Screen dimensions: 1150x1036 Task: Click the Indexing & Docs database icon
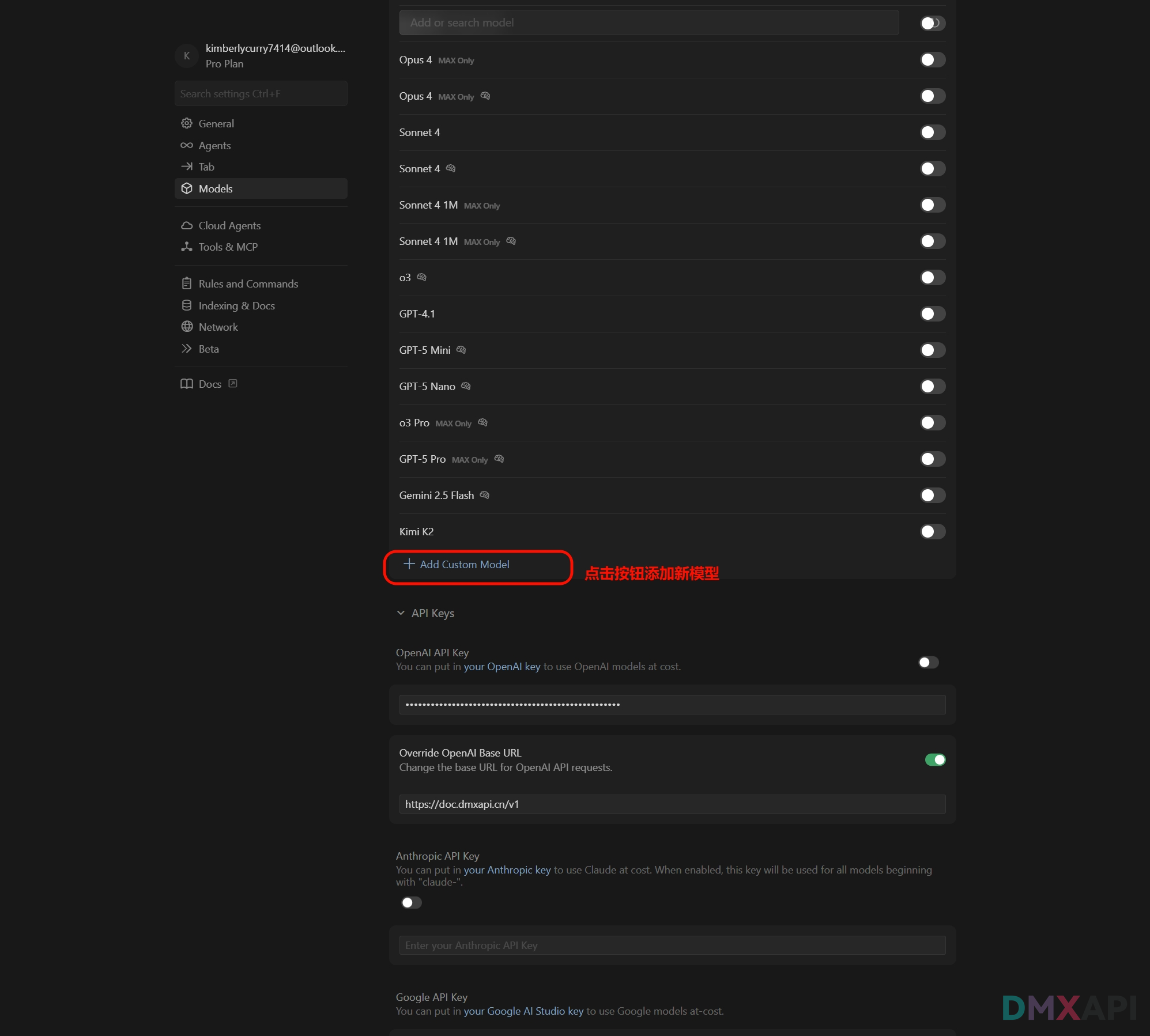pos(186,305)
